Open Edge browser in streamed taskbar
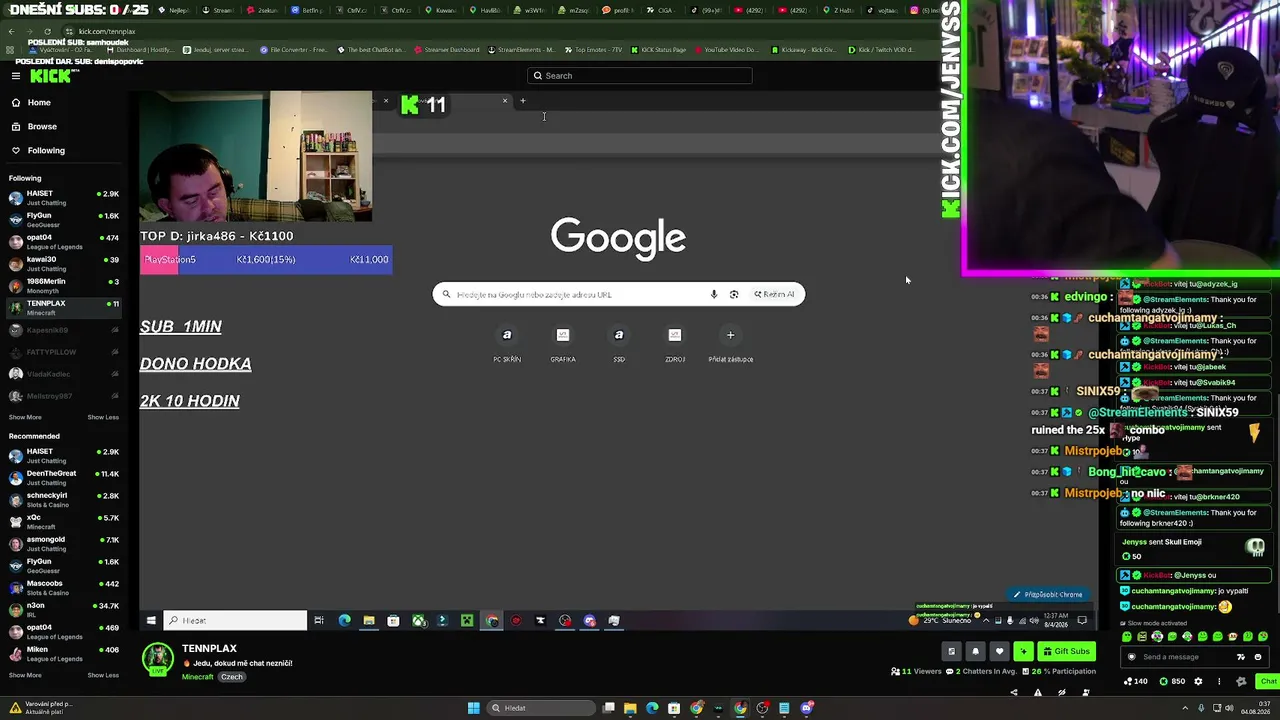 (x=345, y=621)
